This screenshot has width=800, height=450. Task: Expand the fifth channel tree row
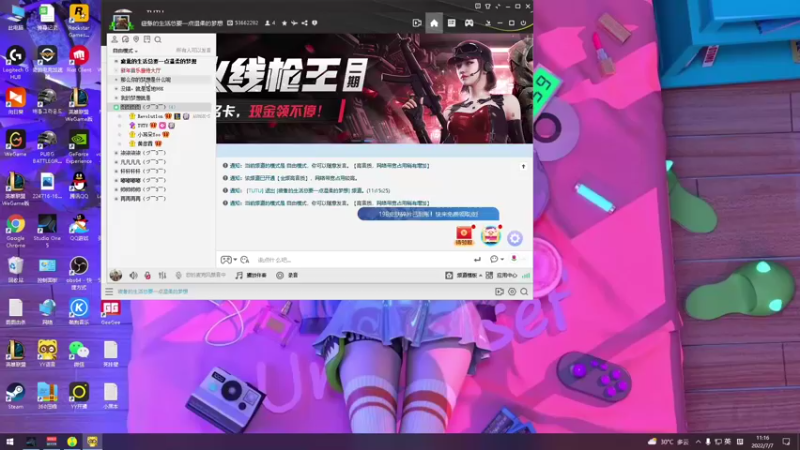[x=116, y=98]
